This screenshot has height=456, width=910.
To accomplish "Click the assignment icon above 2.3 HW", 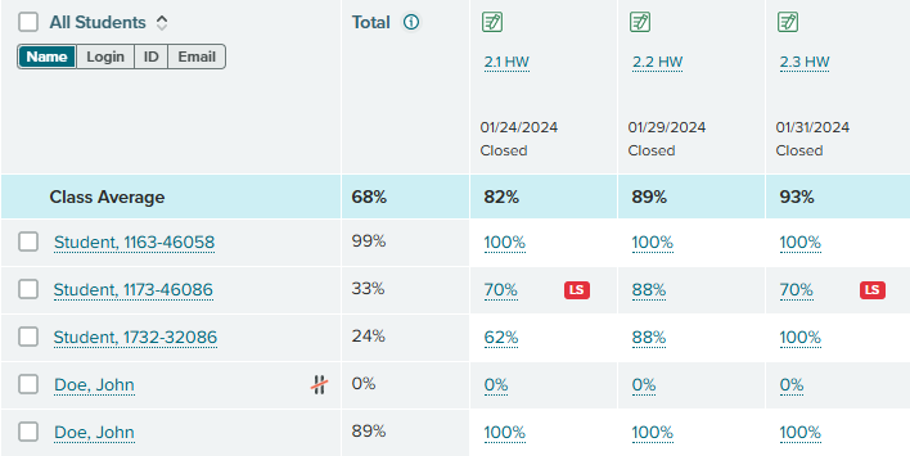I will point(788,22).
